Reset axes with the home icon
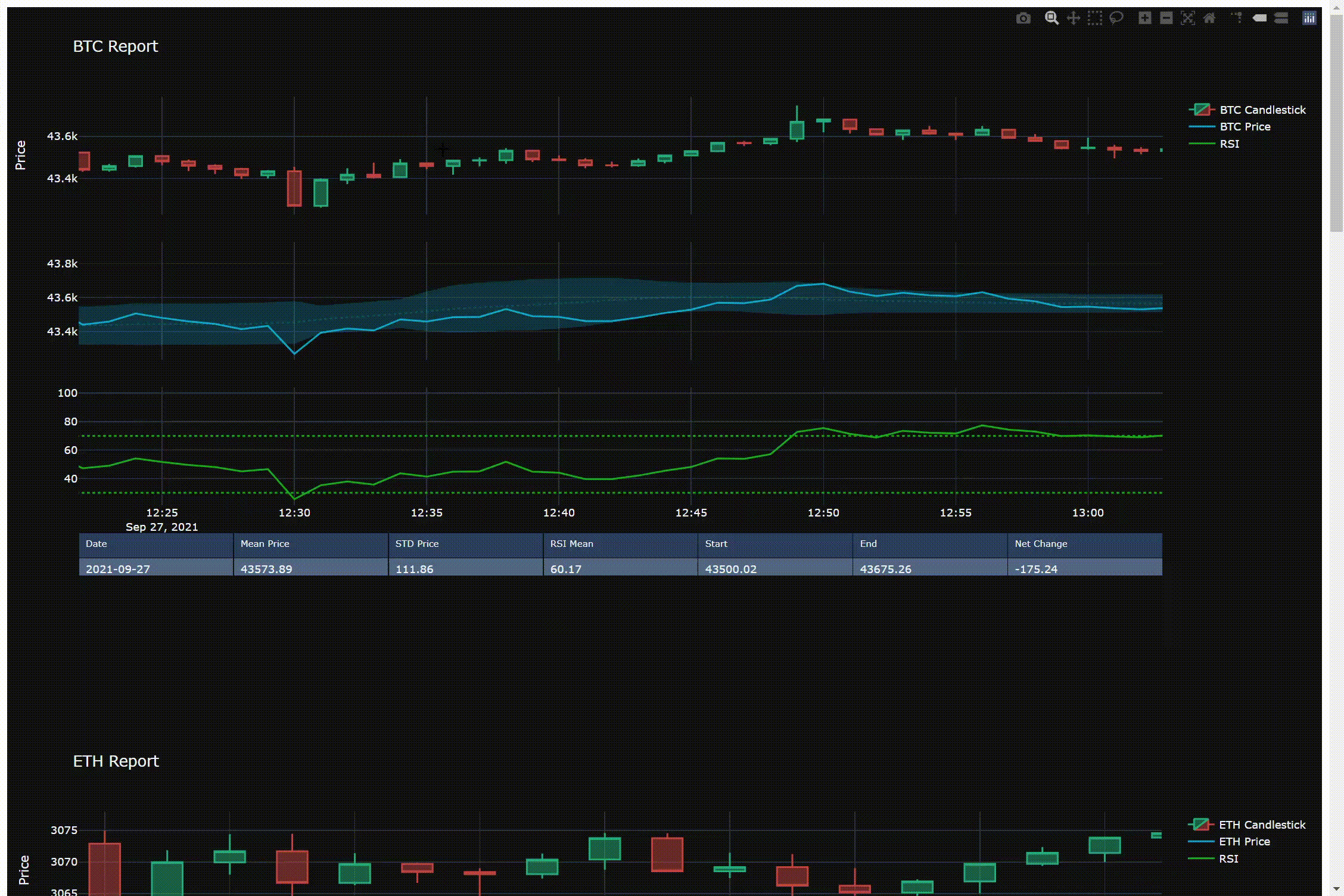 (x=1209, y=18)
